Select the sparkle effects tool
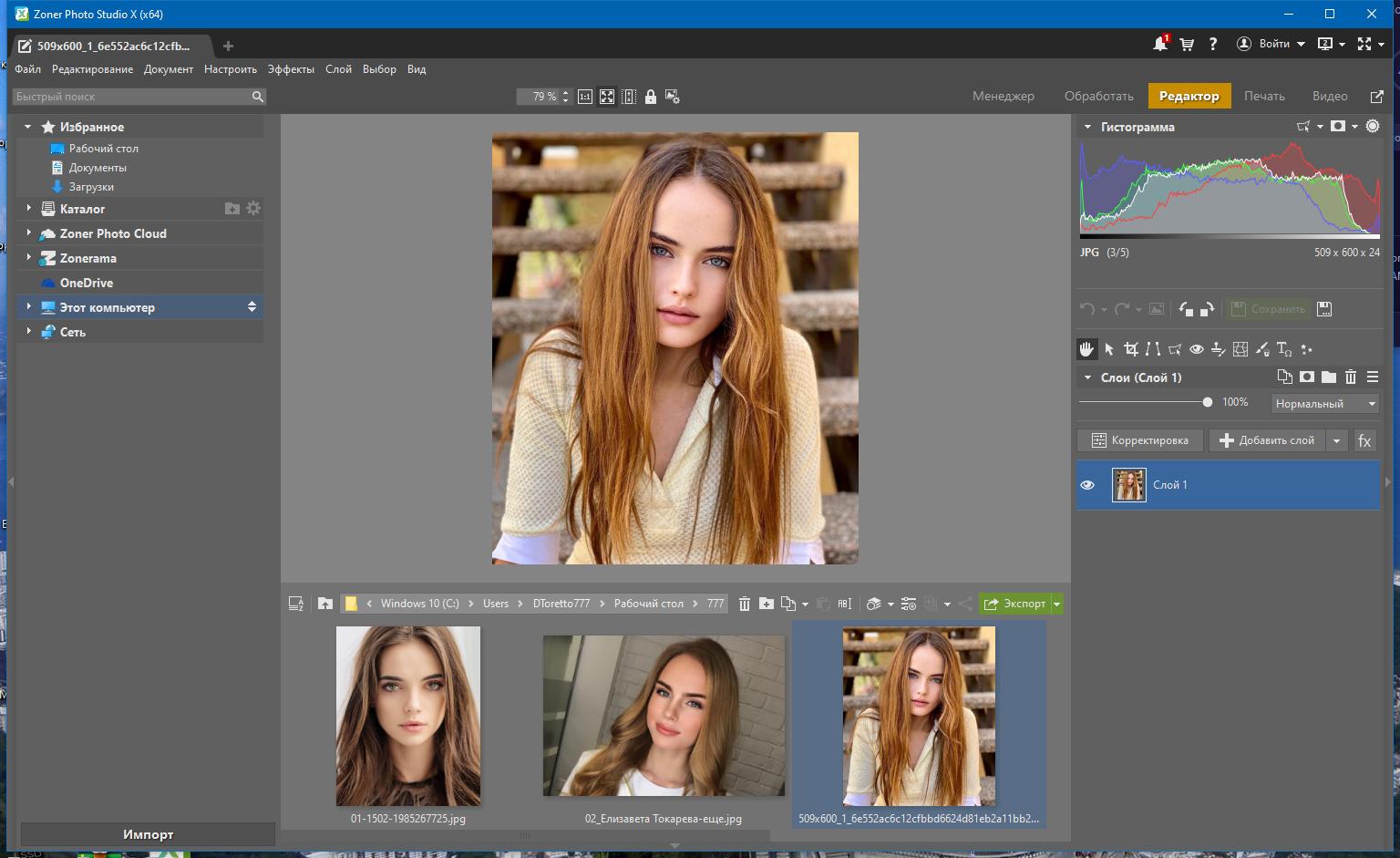The image size is (1400, 858). point(1306,349)
